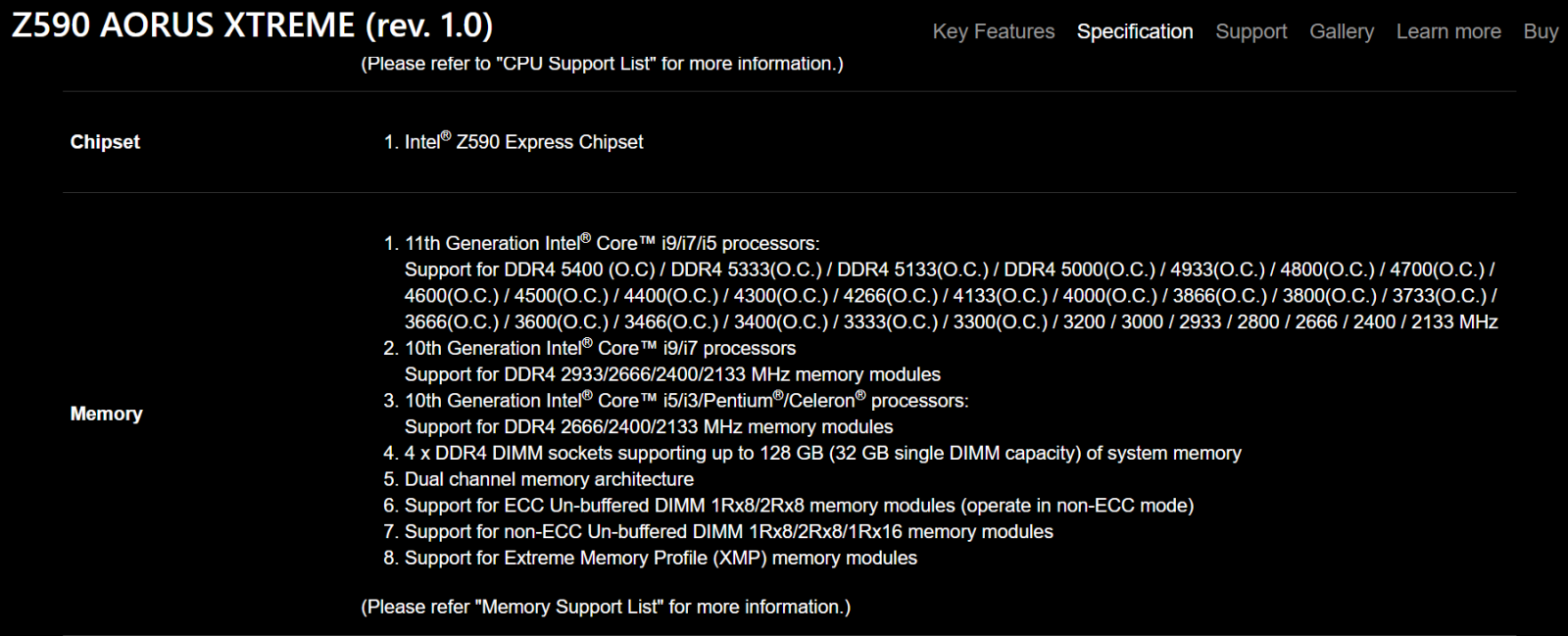
Task: Click the Intel Z590 Express Chipset entry
Action: pos(523,142)
